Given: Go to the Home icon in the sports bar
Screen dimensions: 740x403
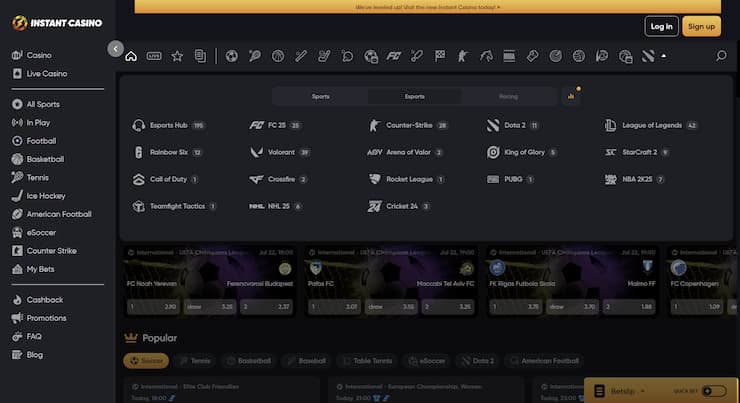Looking at the screenshot, I should click(131, 56).
